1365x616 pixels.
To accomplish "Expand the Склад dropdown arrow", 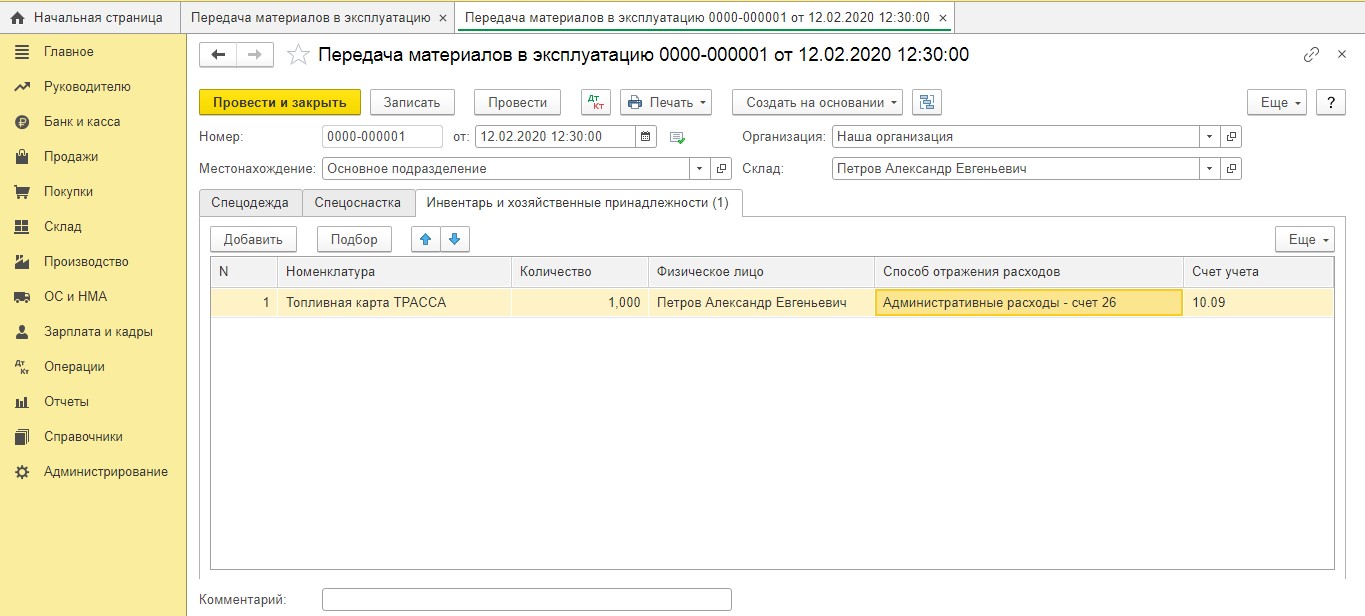I will [x=1210, y=169].
